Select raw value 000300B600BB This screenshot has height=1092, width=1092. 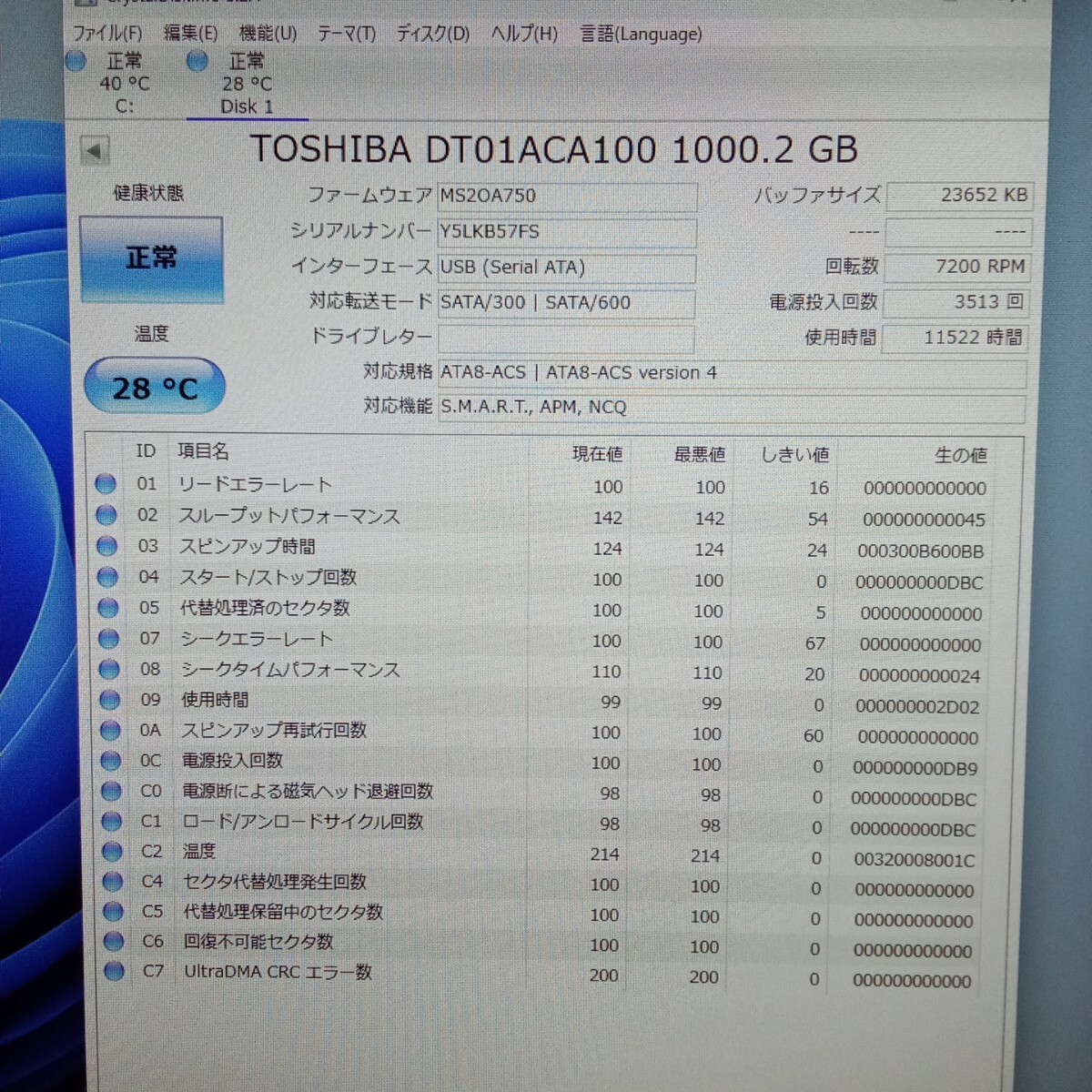tap(921, 551)
